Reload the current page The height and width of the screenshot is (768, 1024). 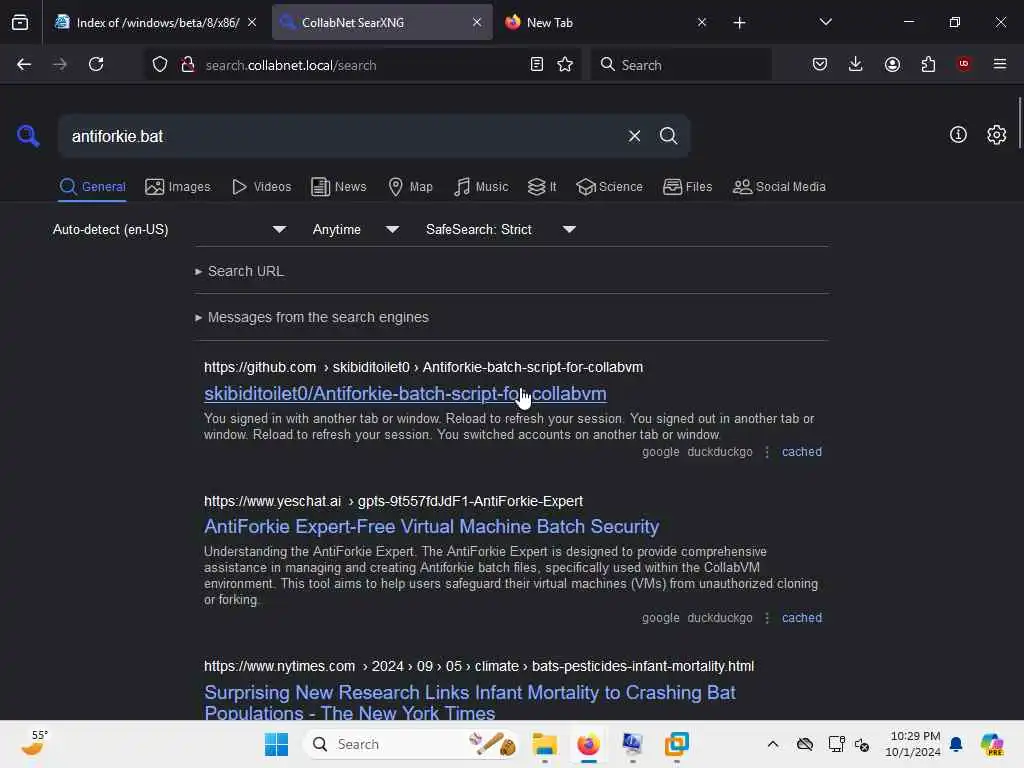96,65
